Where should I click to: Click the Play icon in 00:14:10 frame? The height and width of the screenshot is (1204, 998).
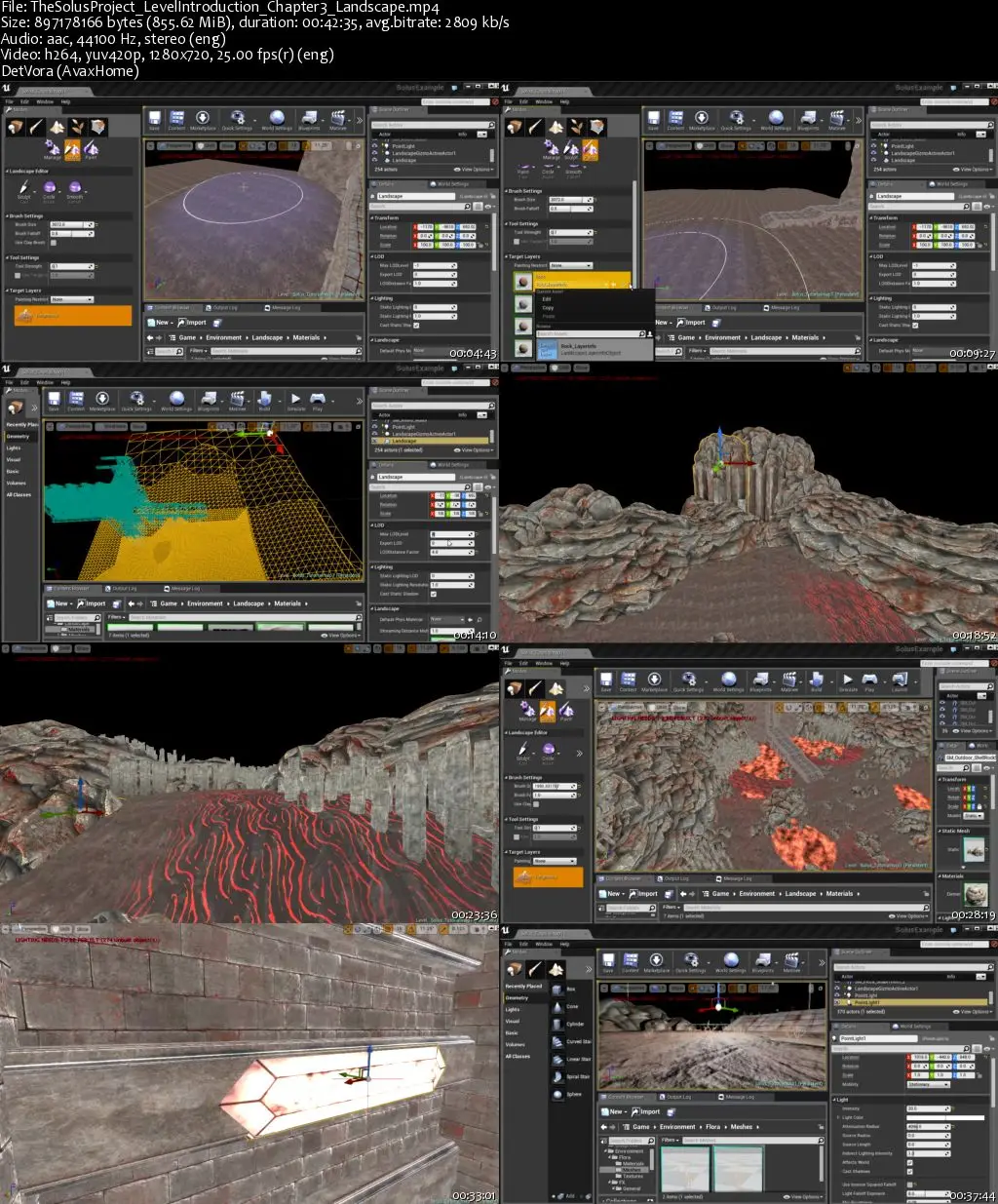point(318,400)
